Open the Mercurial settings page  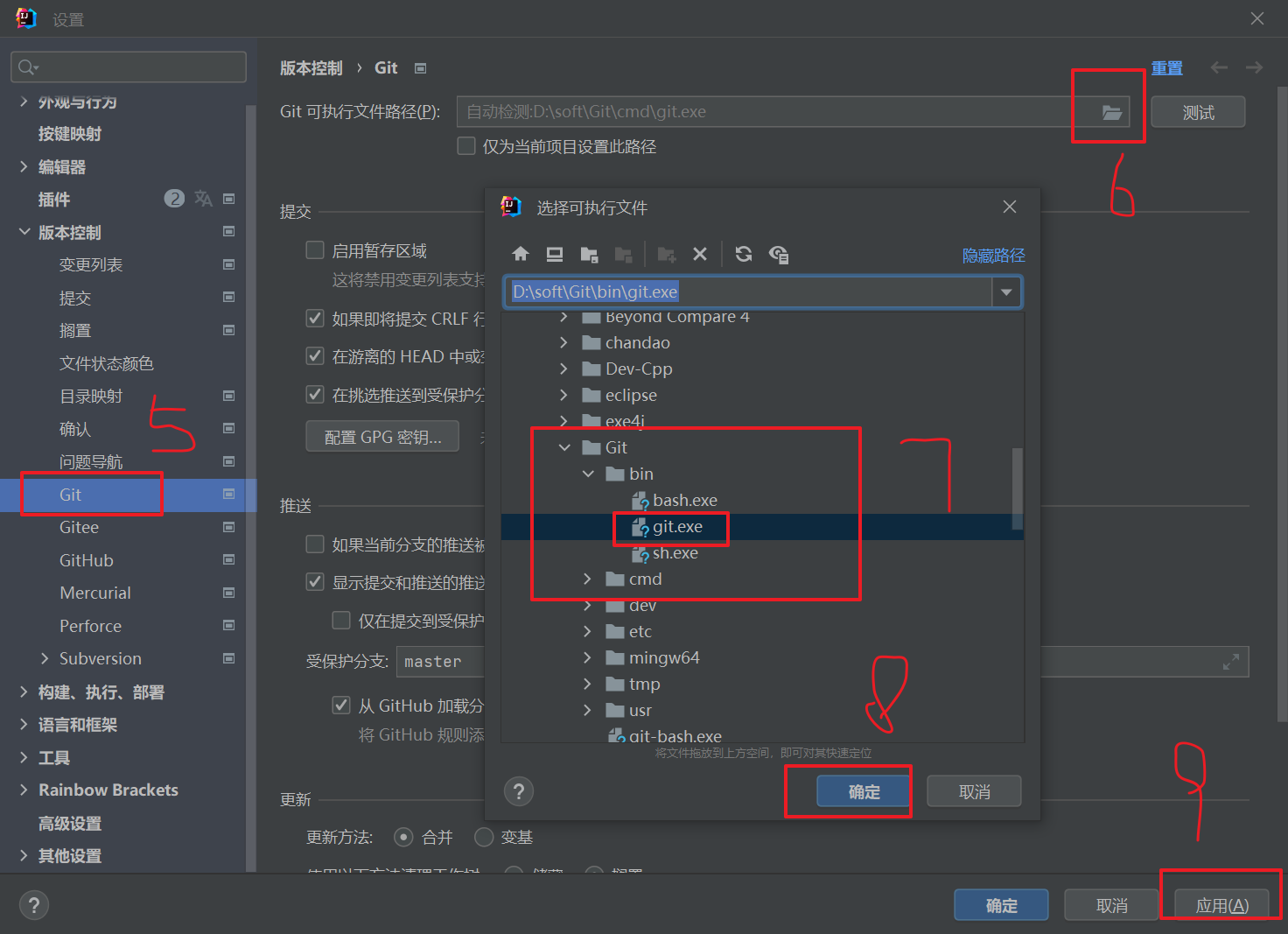[x=95, y=593]
